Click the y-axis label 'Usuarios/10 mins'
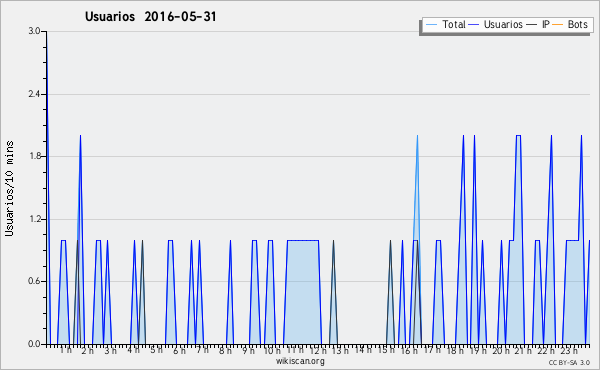 (x=9, y=189)
